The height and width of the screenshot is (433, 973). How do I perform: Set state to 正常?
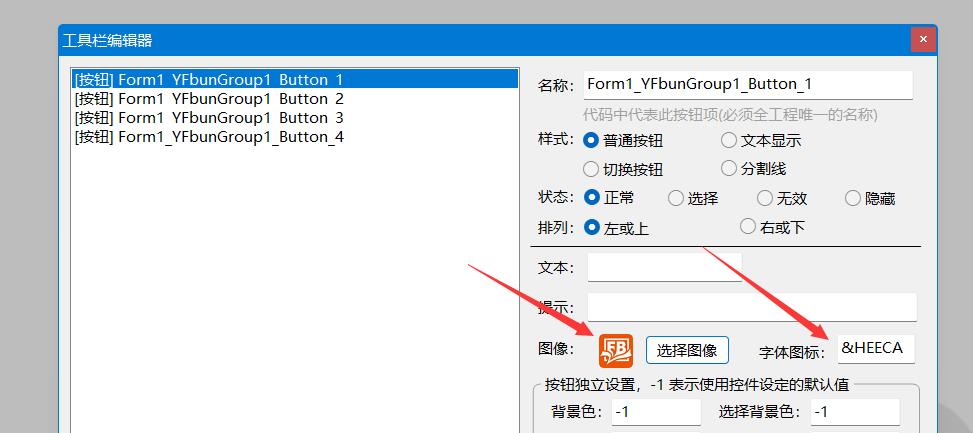coord(591,198)
